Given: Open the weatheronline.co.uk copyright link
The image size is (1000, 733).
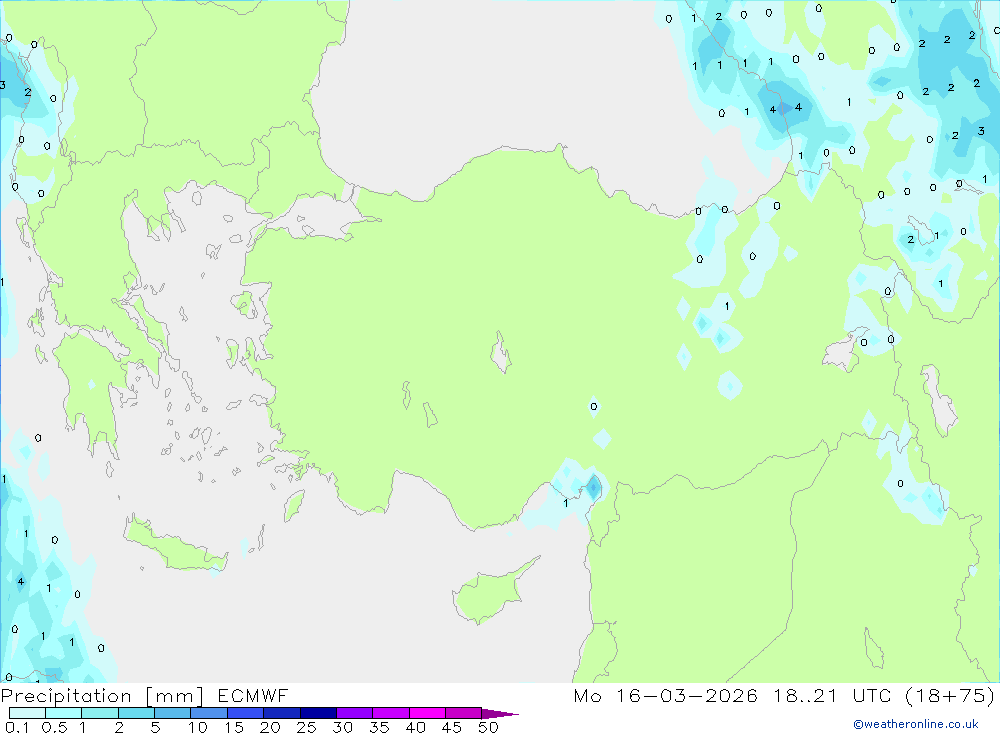Looking at the screenshot, I should tap(916, 724).
